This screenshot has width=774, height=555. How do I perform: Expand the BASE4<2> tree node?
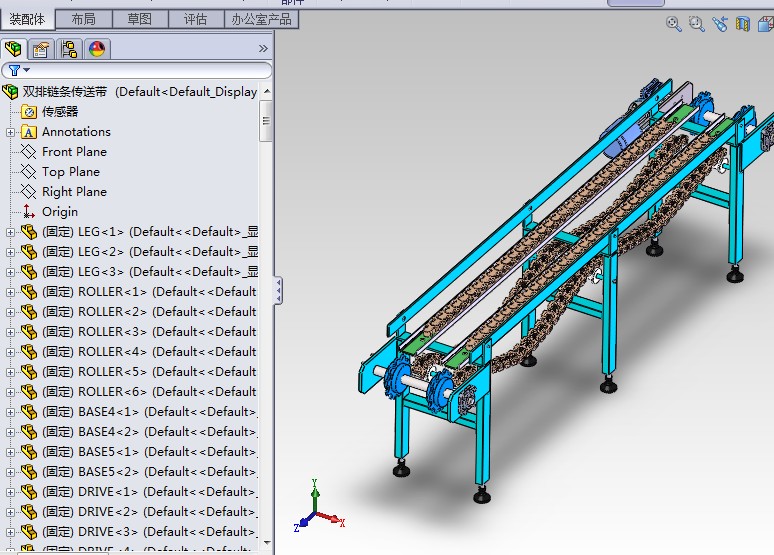tap(10, 432)
